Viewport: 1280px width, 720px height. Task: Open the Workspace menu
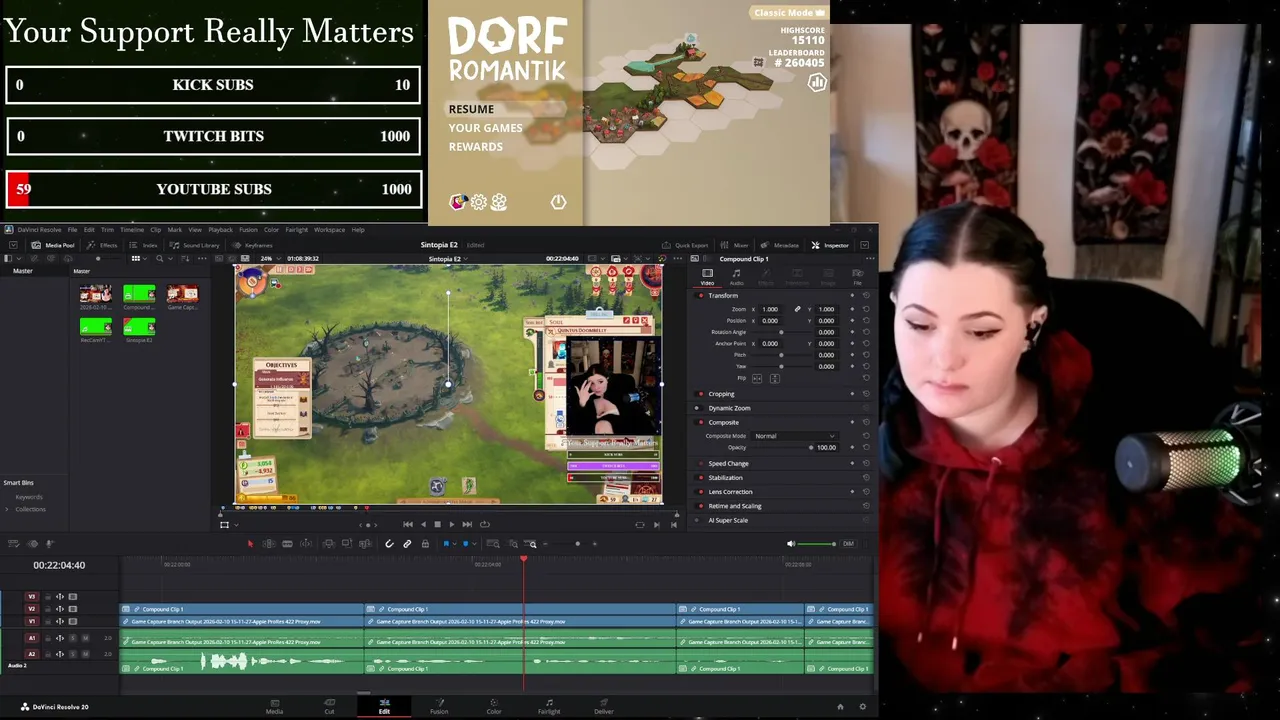pos(329,230)
